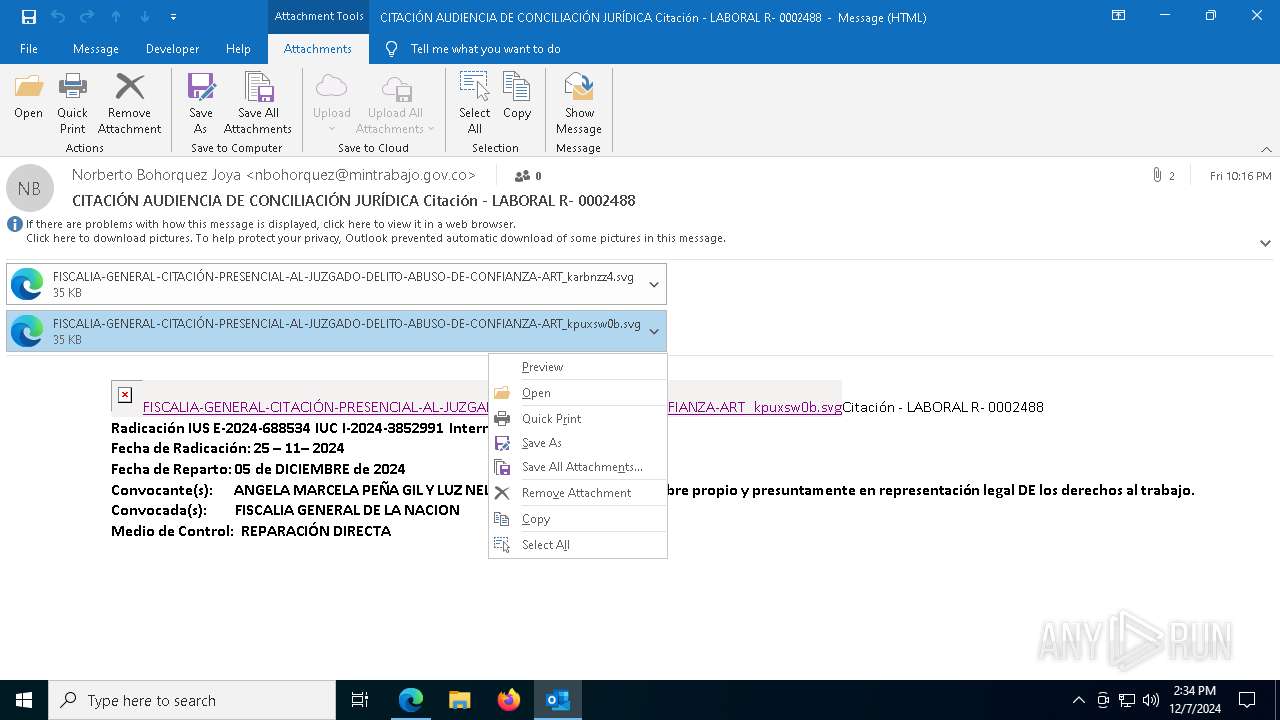Click the Save icon in quick access toolbar
The height and width of the screenshot is (720, 1280).
(28, 17)
